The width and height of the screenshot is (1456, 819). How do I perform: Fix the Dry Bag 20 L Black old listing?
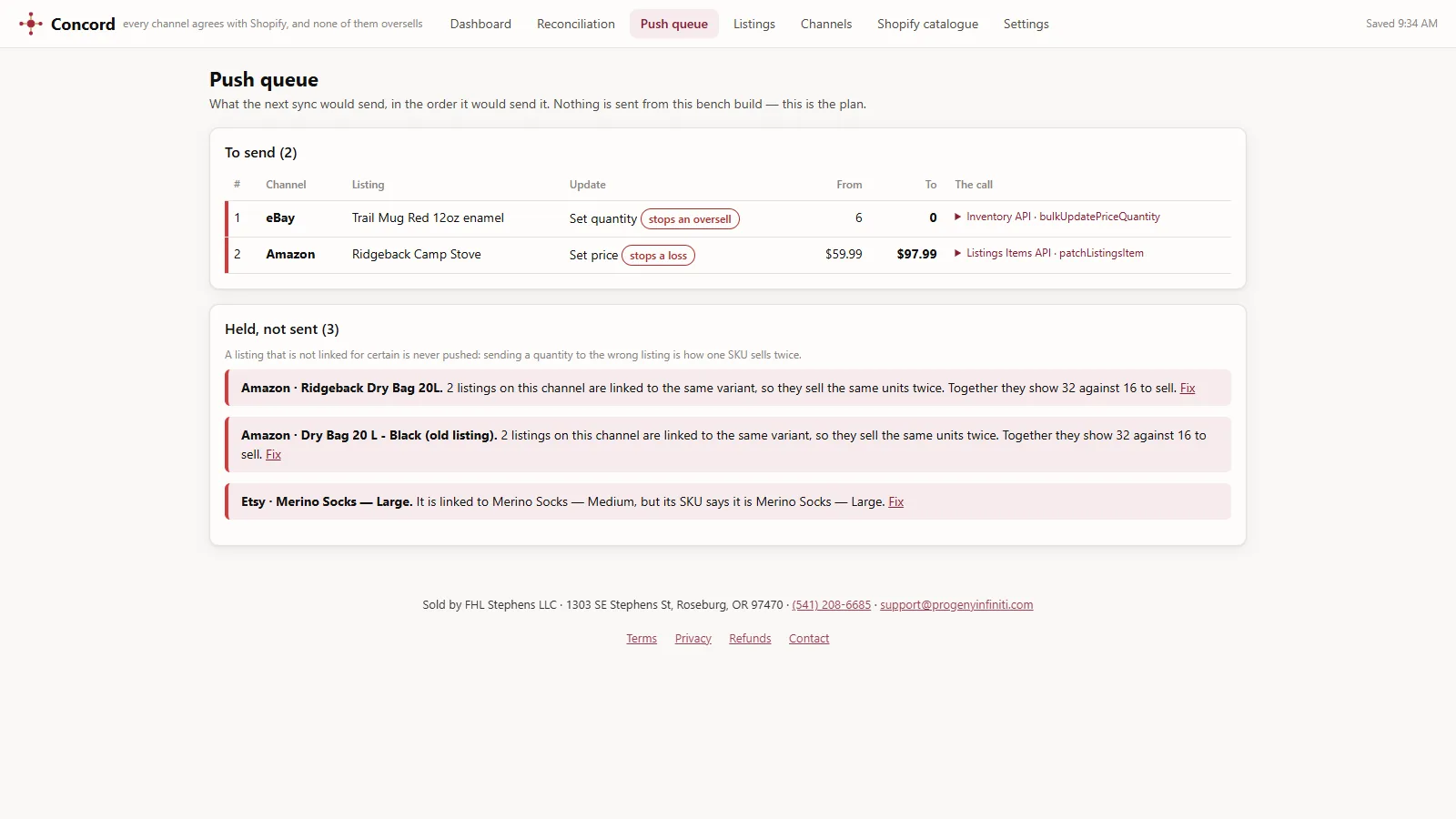click(273, 454)
